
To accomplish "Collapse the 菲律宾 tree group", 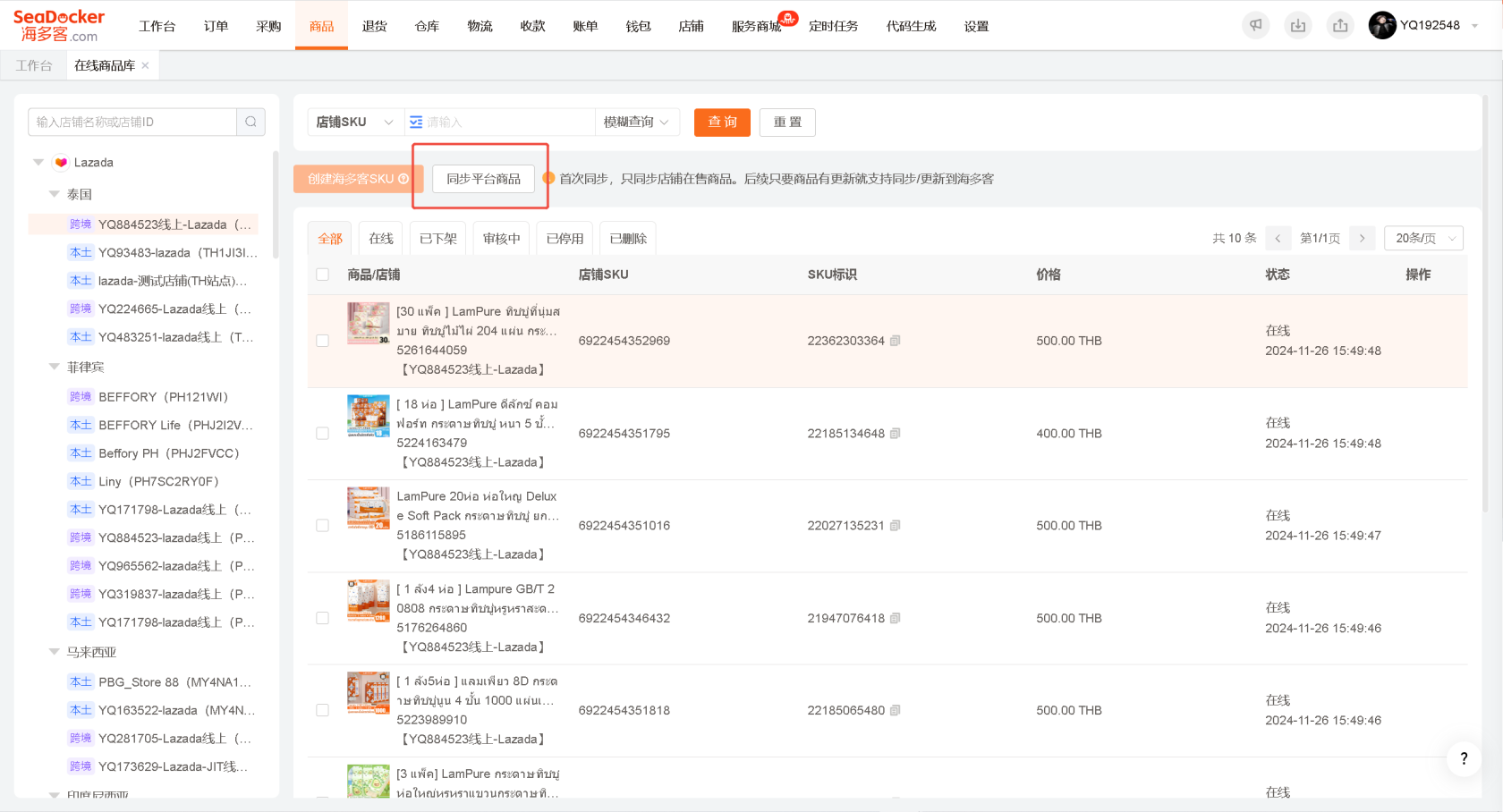I will (x=54, y=367).
